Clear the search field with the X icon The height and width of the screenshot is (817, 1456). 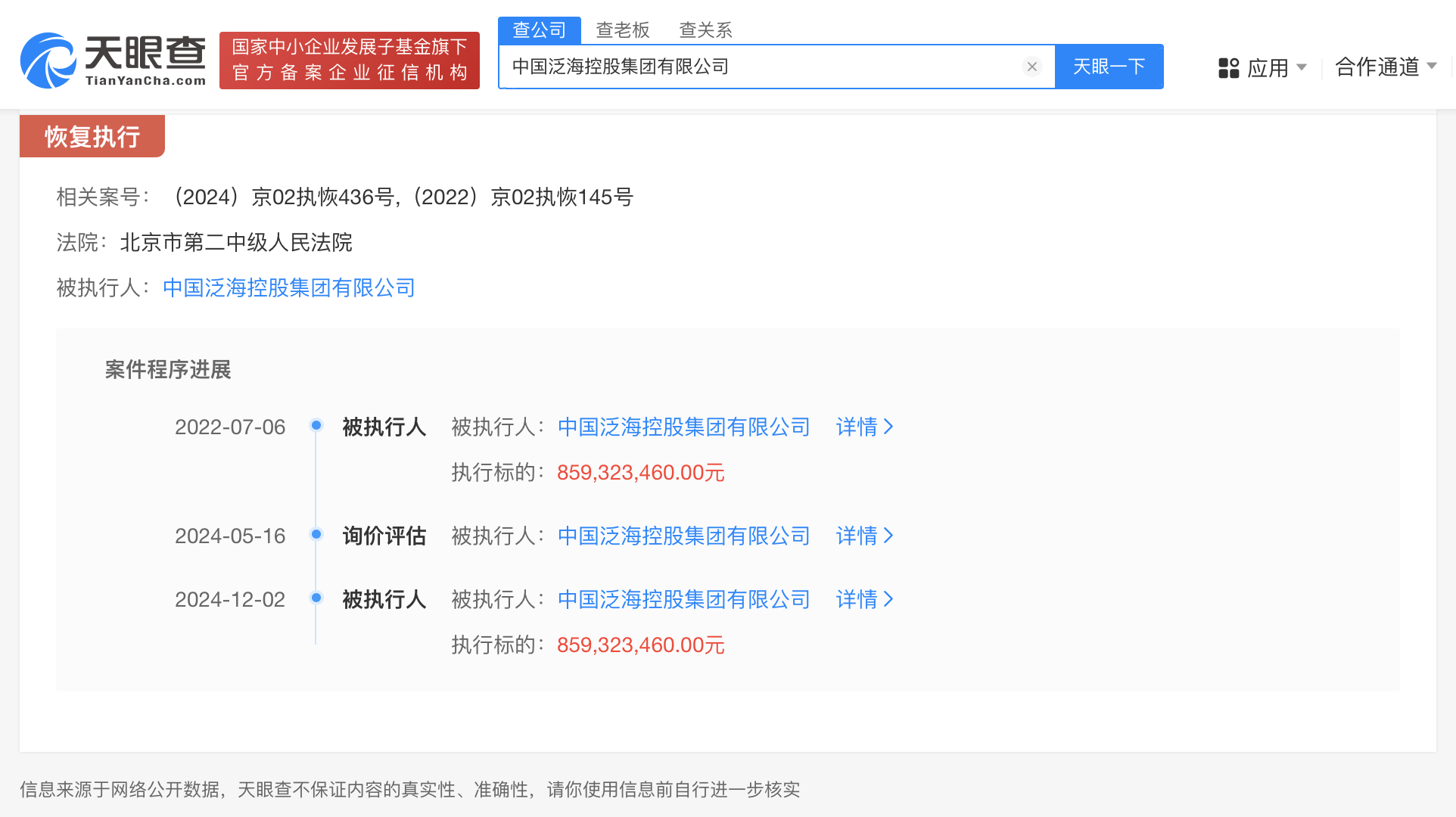[1031, 67]
